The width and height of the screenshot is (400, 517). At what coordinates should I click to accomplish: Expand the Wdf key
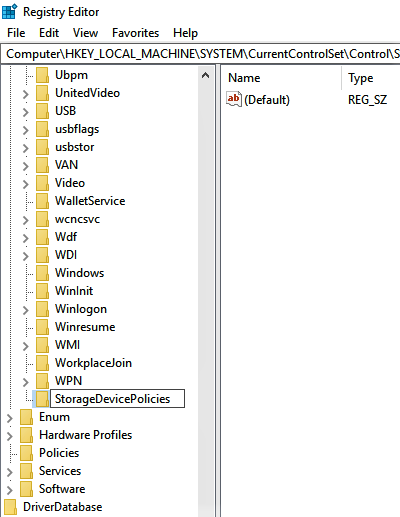click(x=26, y=238)
